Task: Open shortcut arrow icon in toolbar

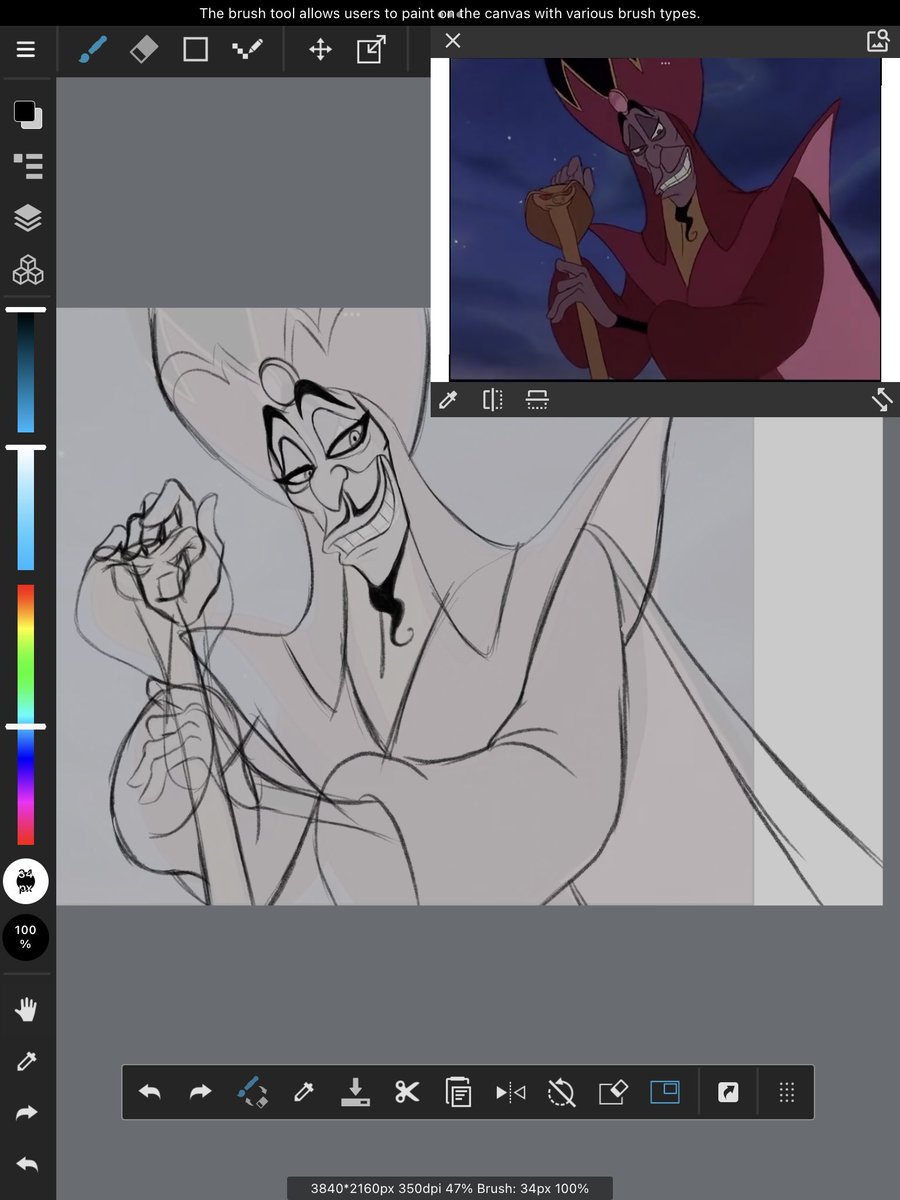Action: pos(729,1092)
